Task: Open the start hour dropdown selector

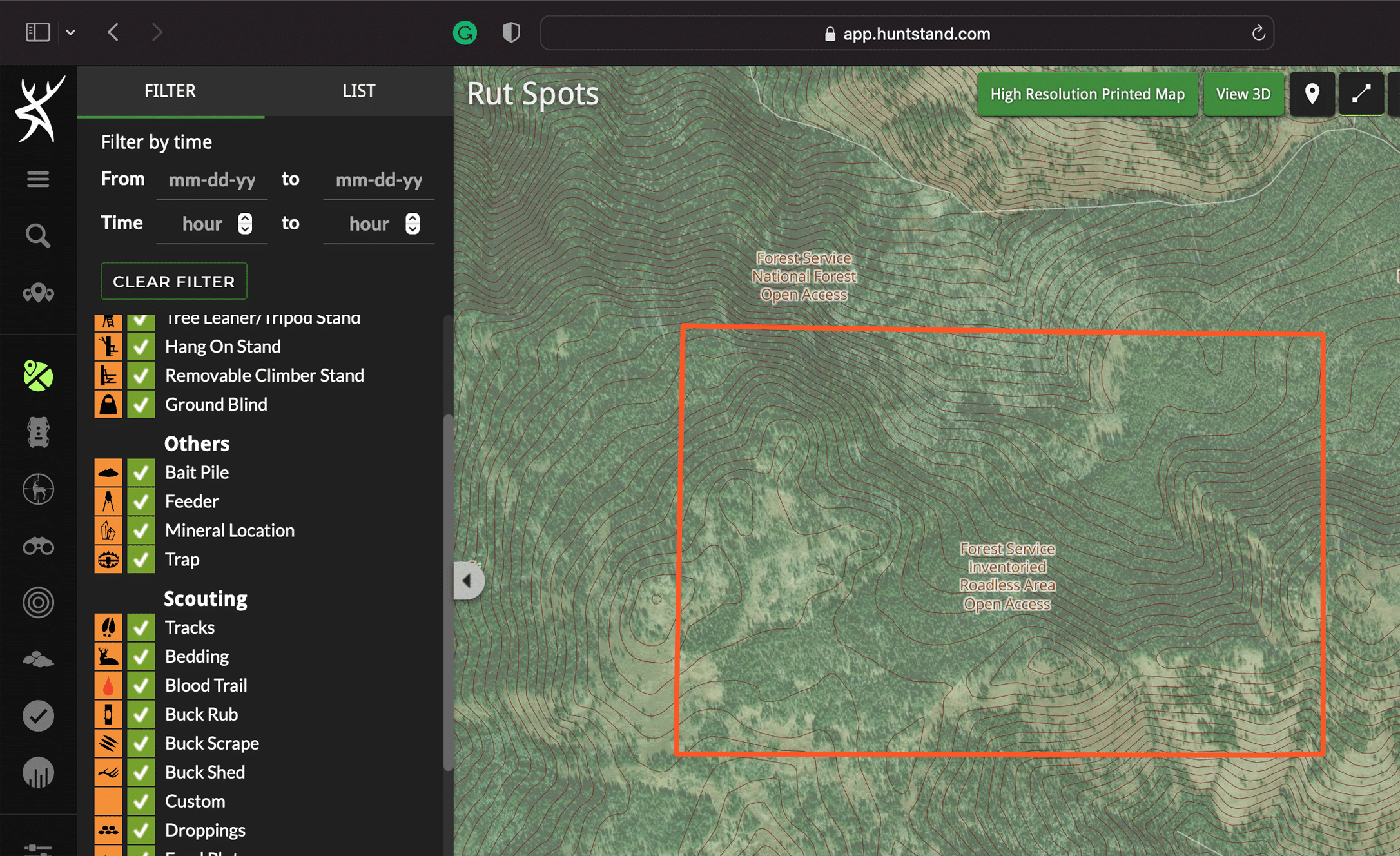Action: [x=245, y=224]
